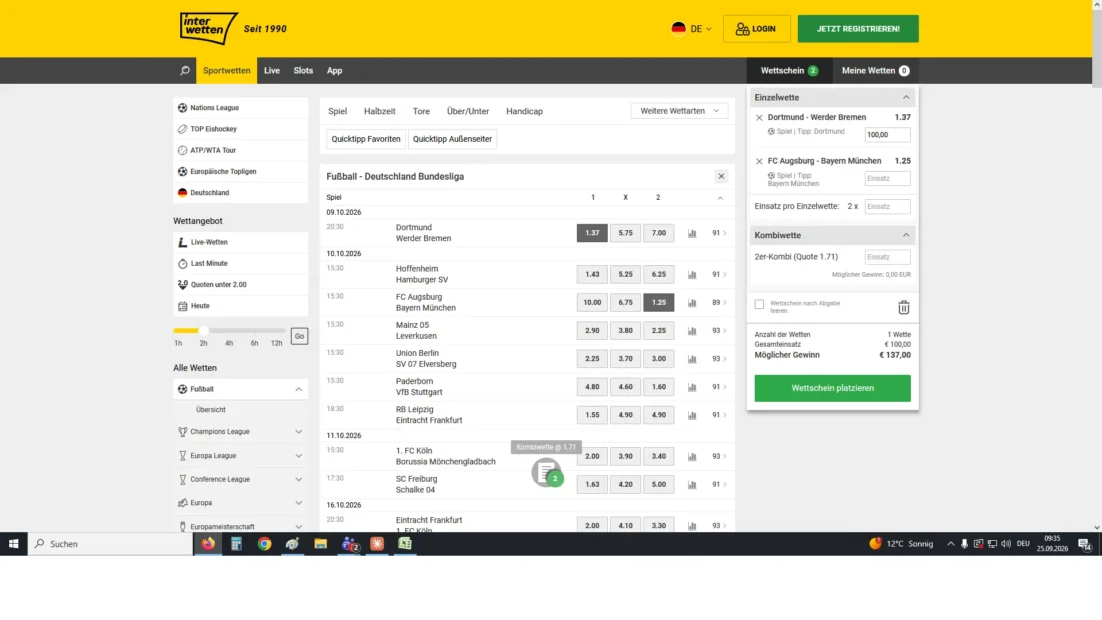Screen dimensions: 1102x620
Task: Click Windows Start button
Action: (x=13, y=543)
